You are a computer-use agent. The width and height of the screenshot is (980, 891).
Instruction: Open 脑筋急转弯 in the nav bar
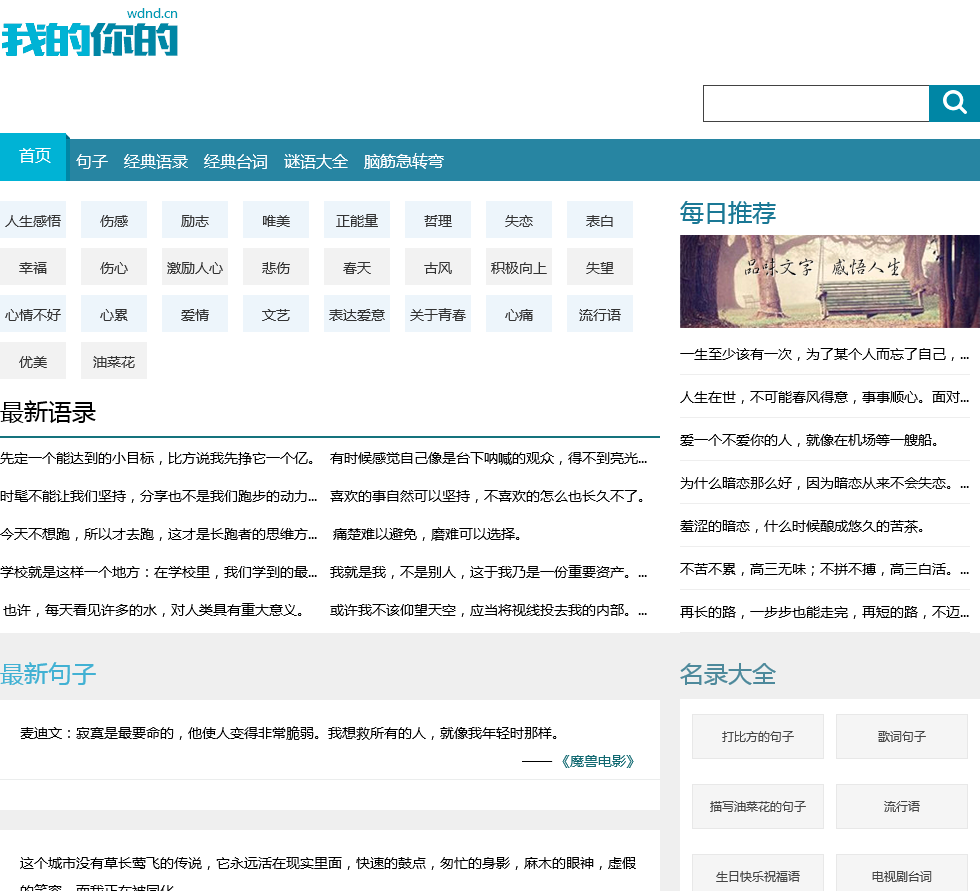(404, 162)
